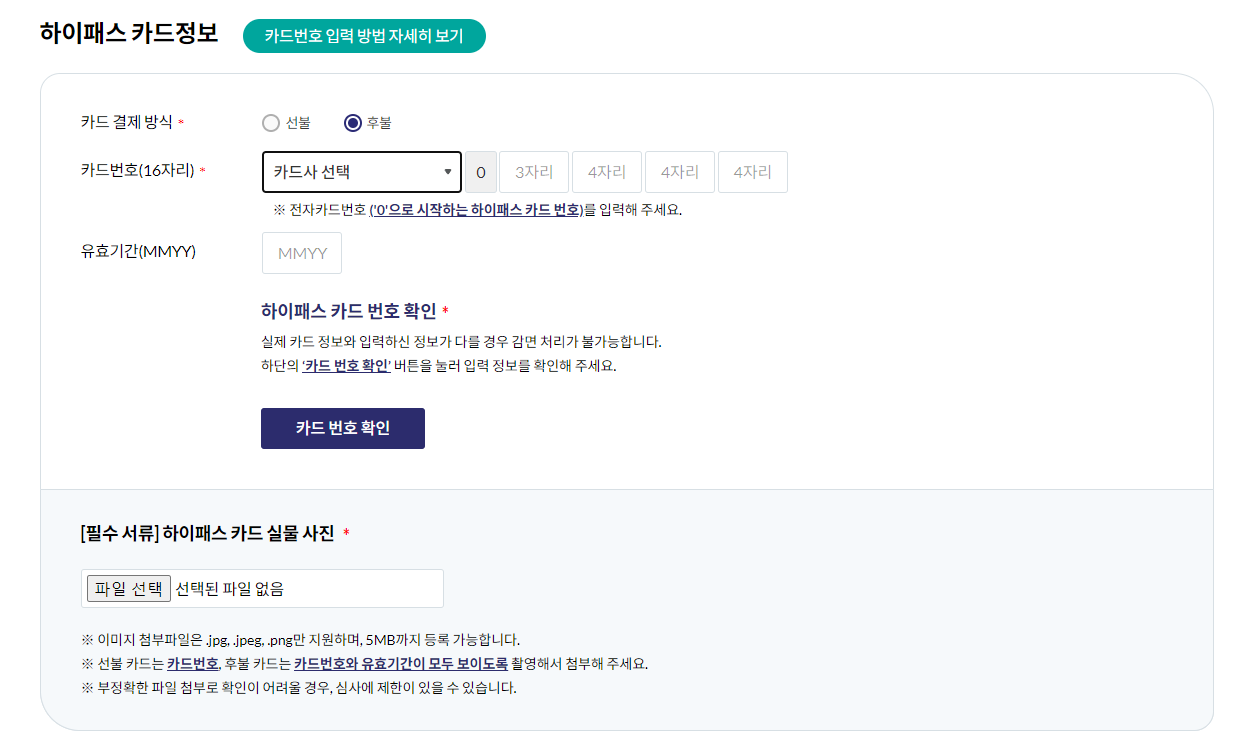
Task: Click the 실제 카드 정보와 입력하신 정보가 다를 경우 notice
Action: 461,342
